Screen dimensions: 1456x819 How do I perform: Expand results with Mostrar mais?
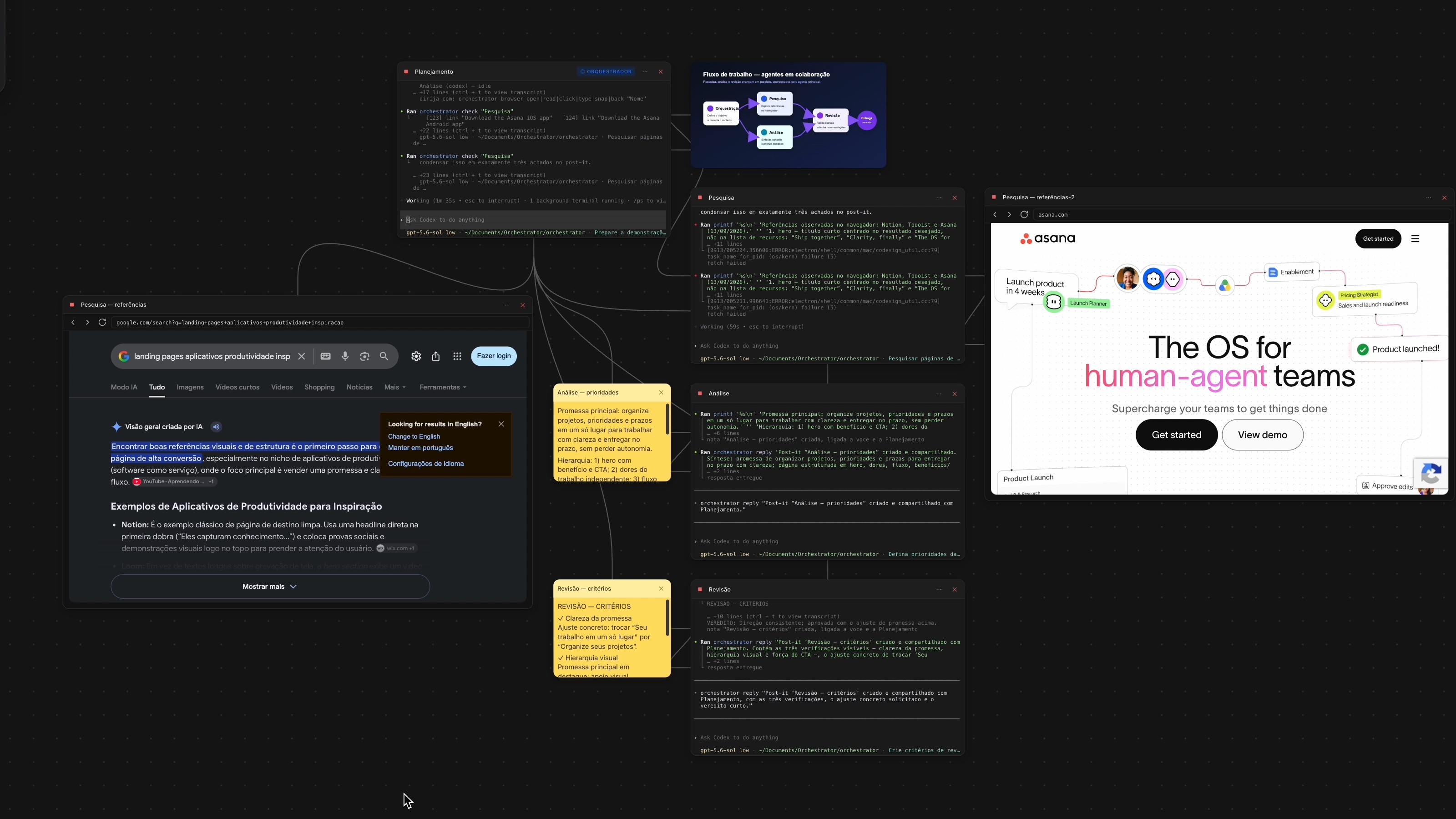[270, 586]
